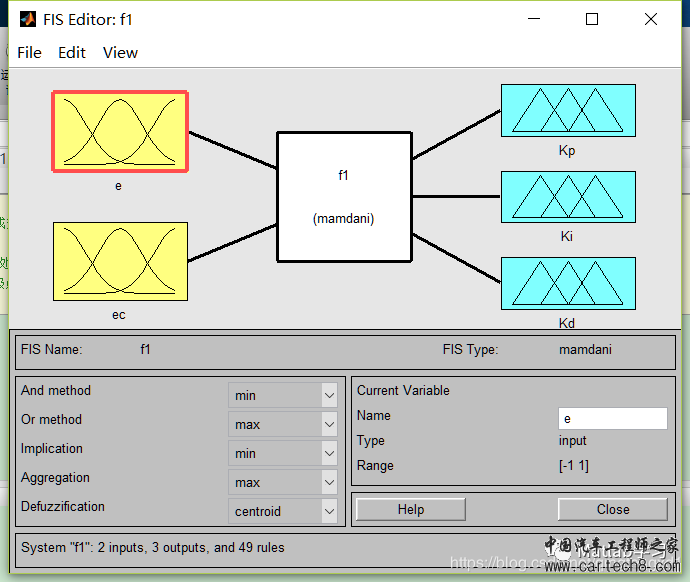Viewport: 690px width, 582px height.
Task: Maximize the FIS Editor window
Action: [592, 19]
